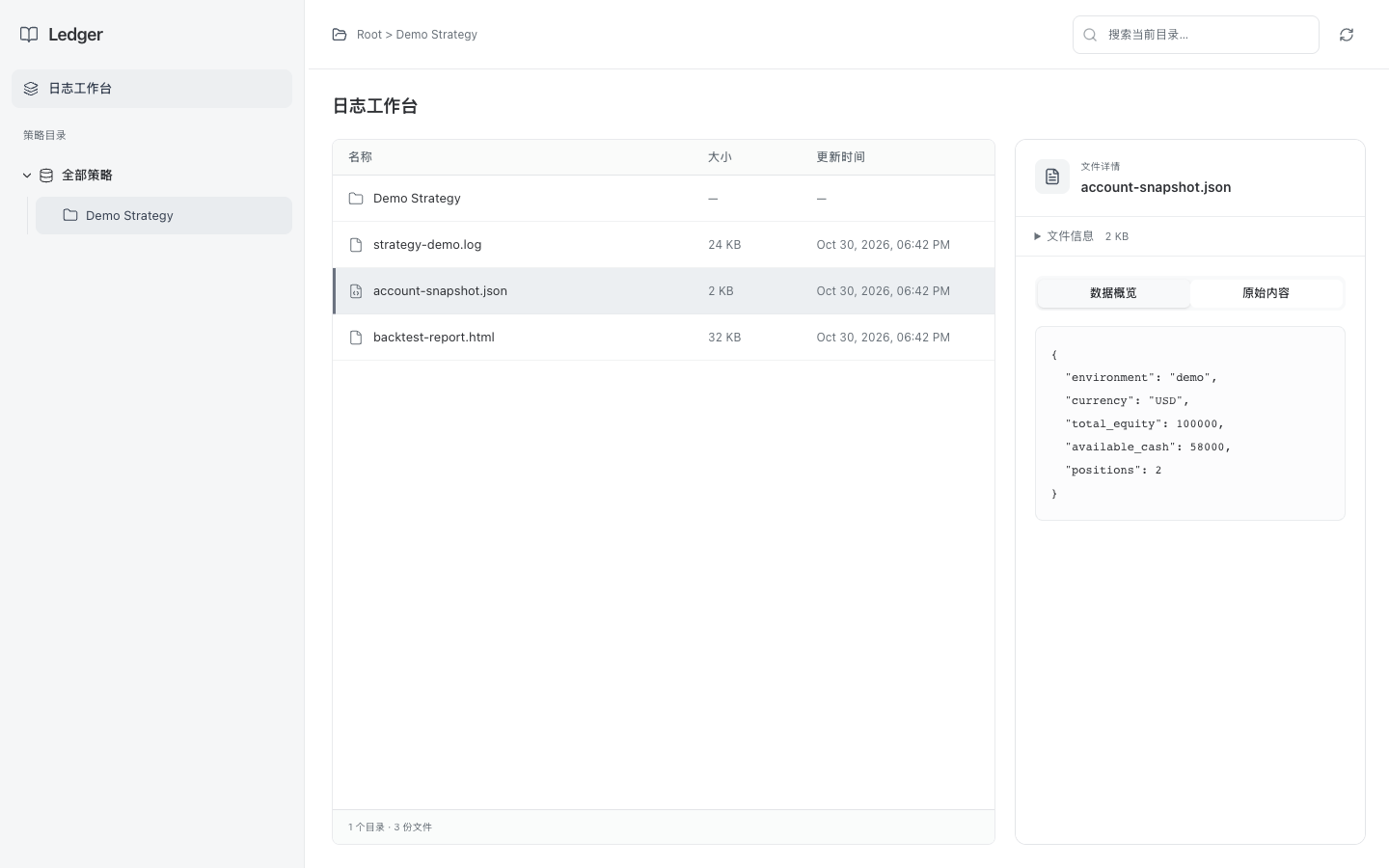Click the document icon in file details header
This screenshot has width=1389, height=868.
[x=1052, y=176]
